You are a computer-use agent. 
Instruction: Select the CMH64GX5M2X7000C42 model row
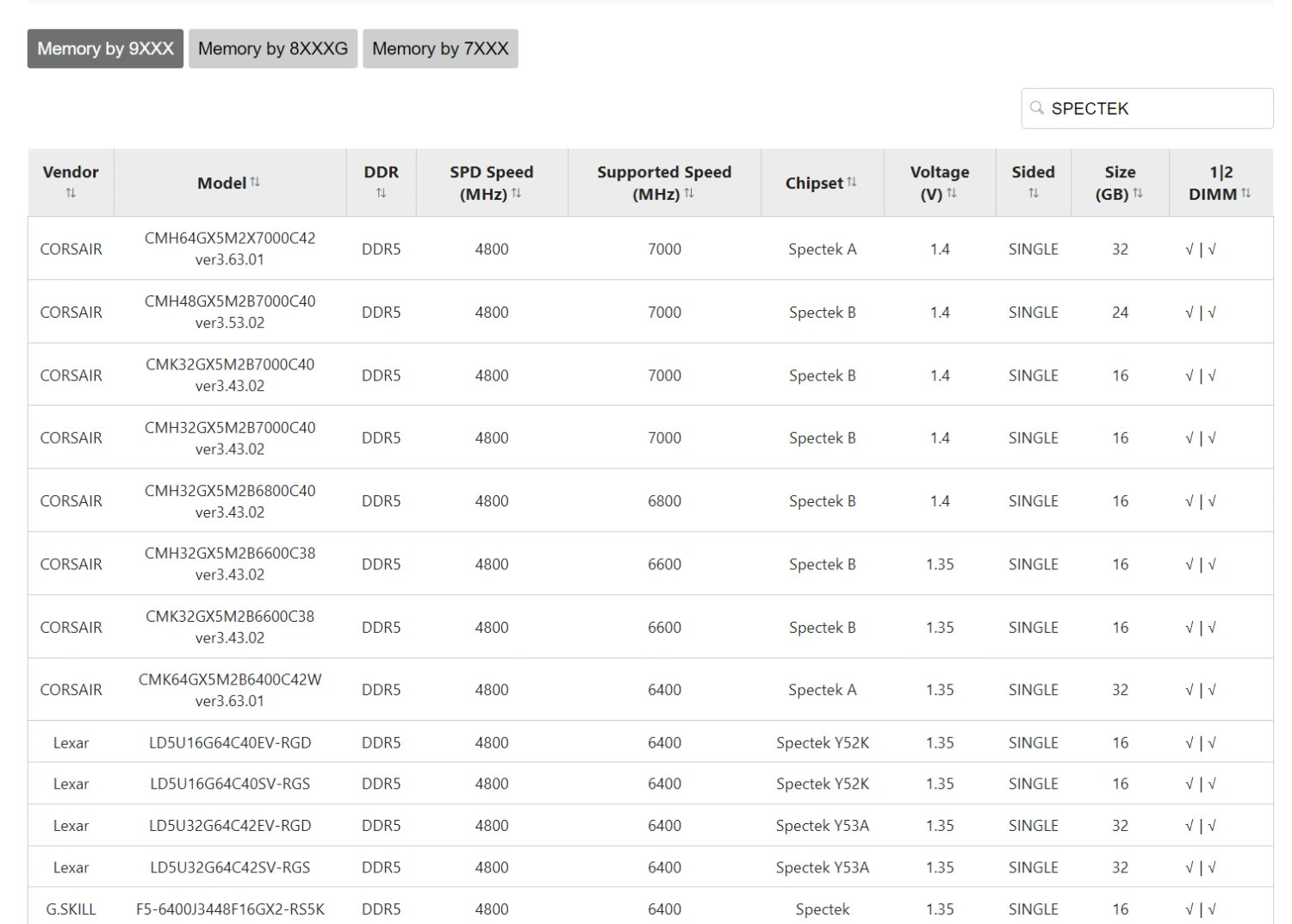click(x=230, y=249)
